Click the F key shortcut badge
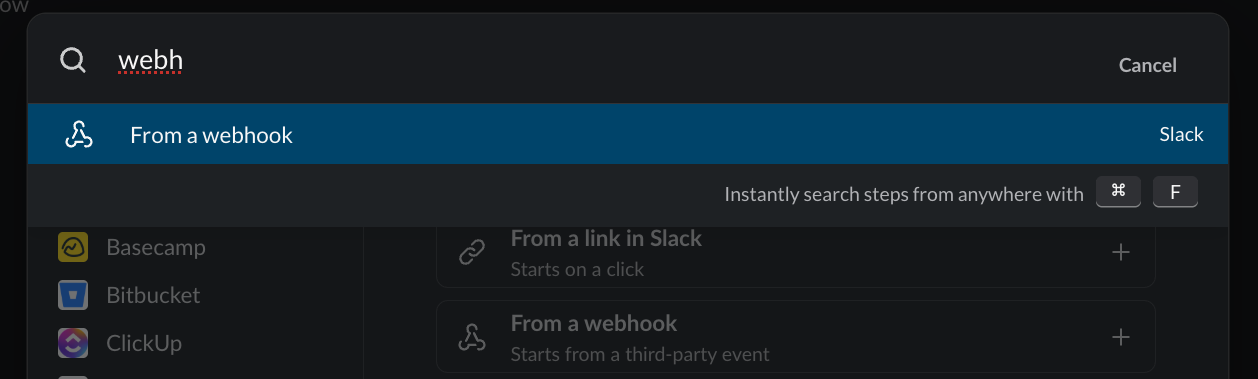This screenshot has height=379, width=1258. point(1175,193)
